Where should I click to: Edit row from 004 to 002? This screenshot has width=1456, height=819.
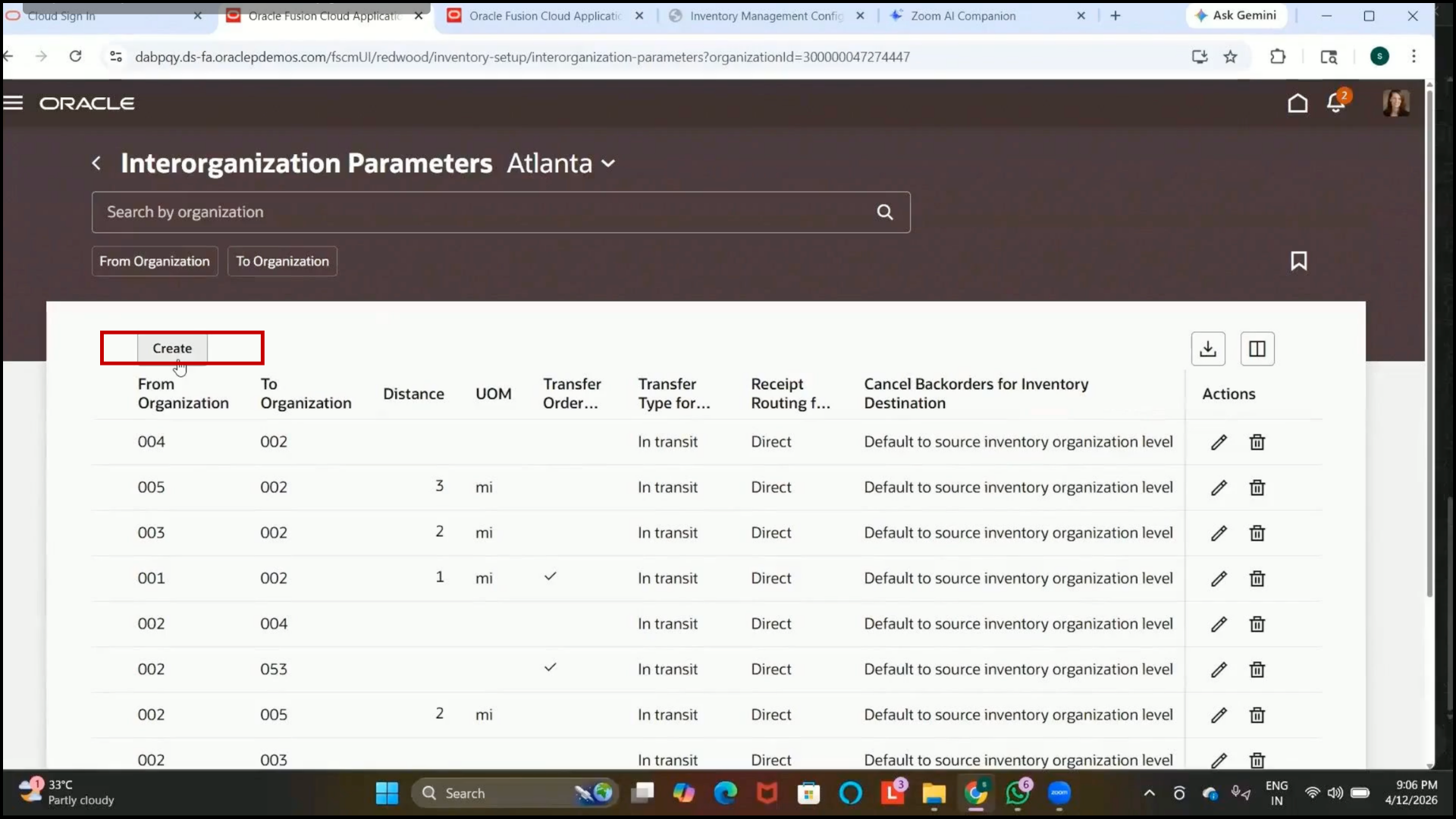click(1219, 442)
